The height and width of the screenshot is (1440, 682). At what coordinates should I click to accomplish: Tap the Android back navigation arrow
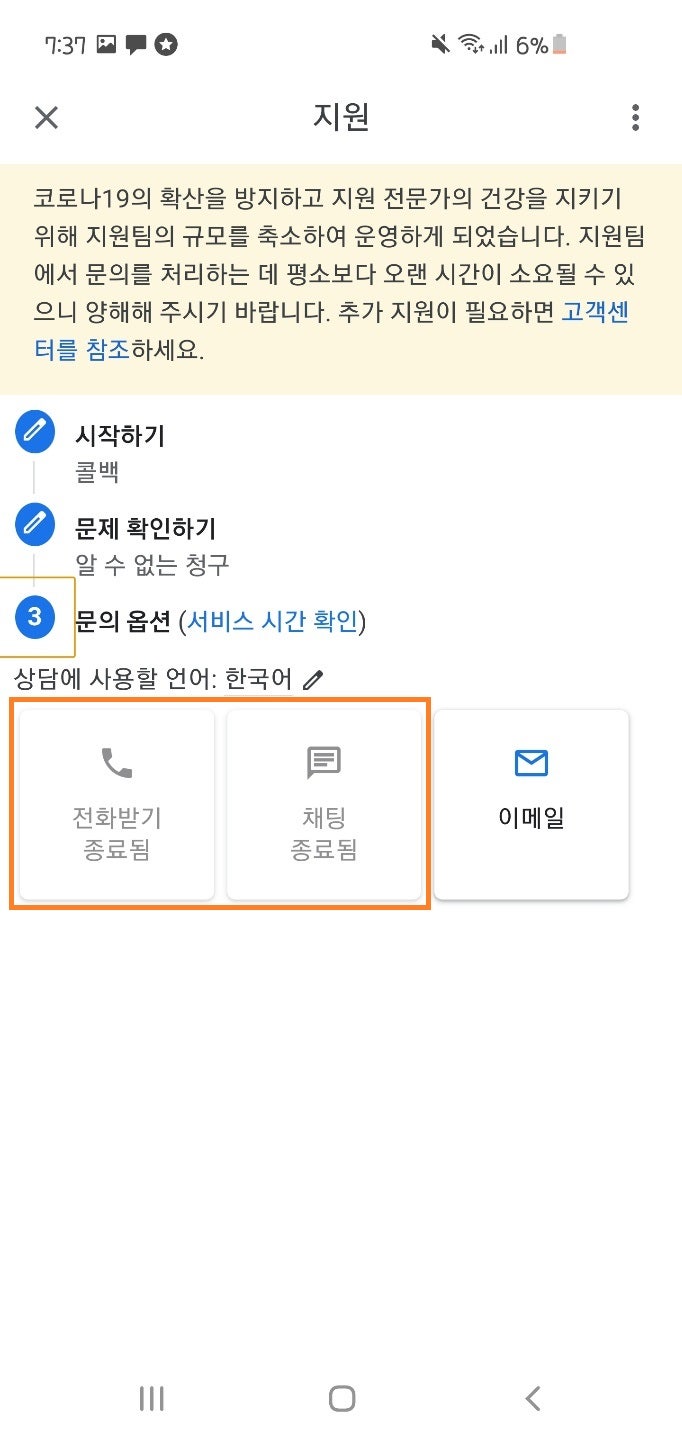pos(533,1398)
